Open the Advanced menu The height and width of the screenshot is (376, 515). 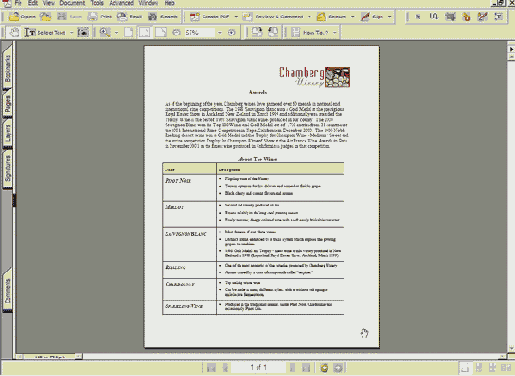point(122,3)
